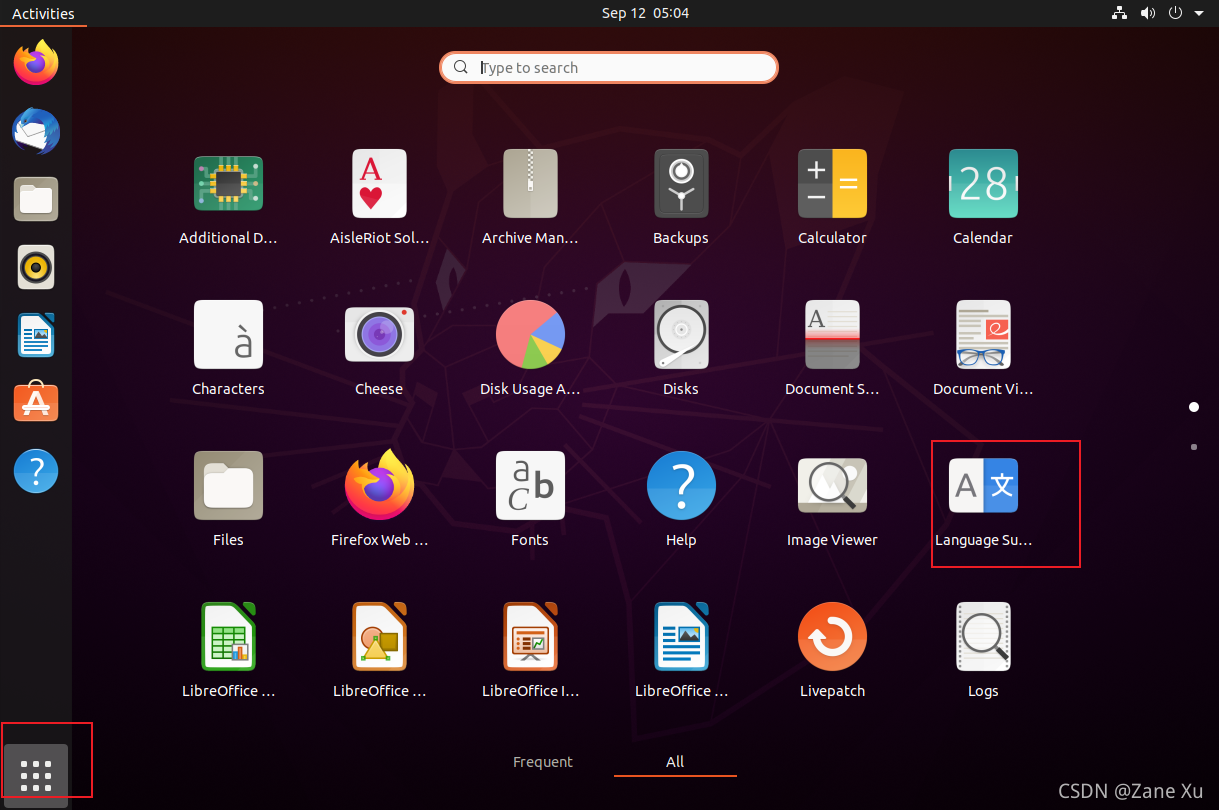The image size is (1219, 810).
Task: Open Files in the dock
Action: pos(36,199)
